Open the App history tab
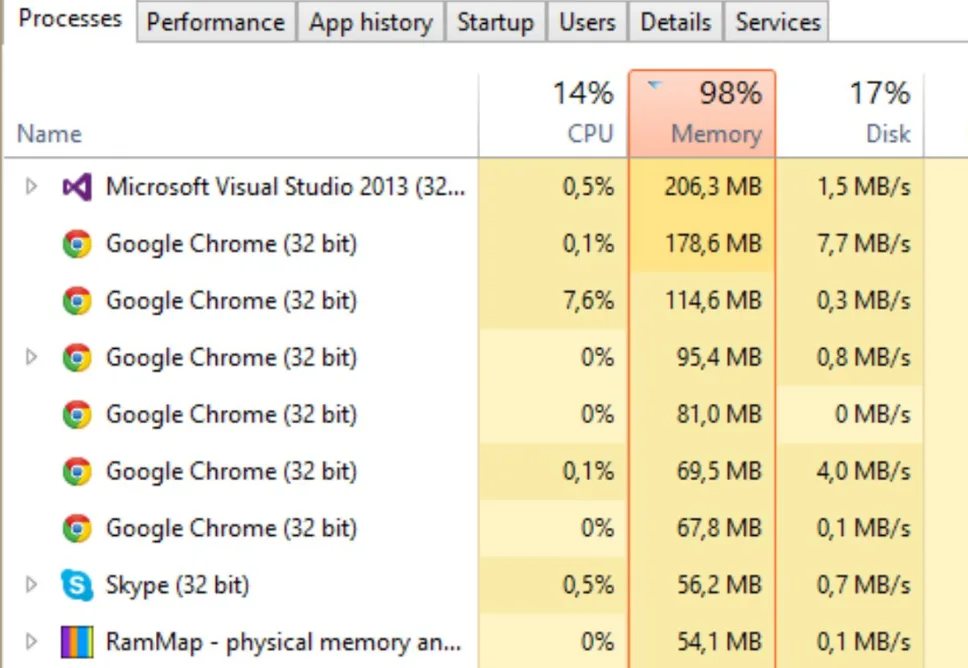The image size is (968, 668). tap(370, 22)
